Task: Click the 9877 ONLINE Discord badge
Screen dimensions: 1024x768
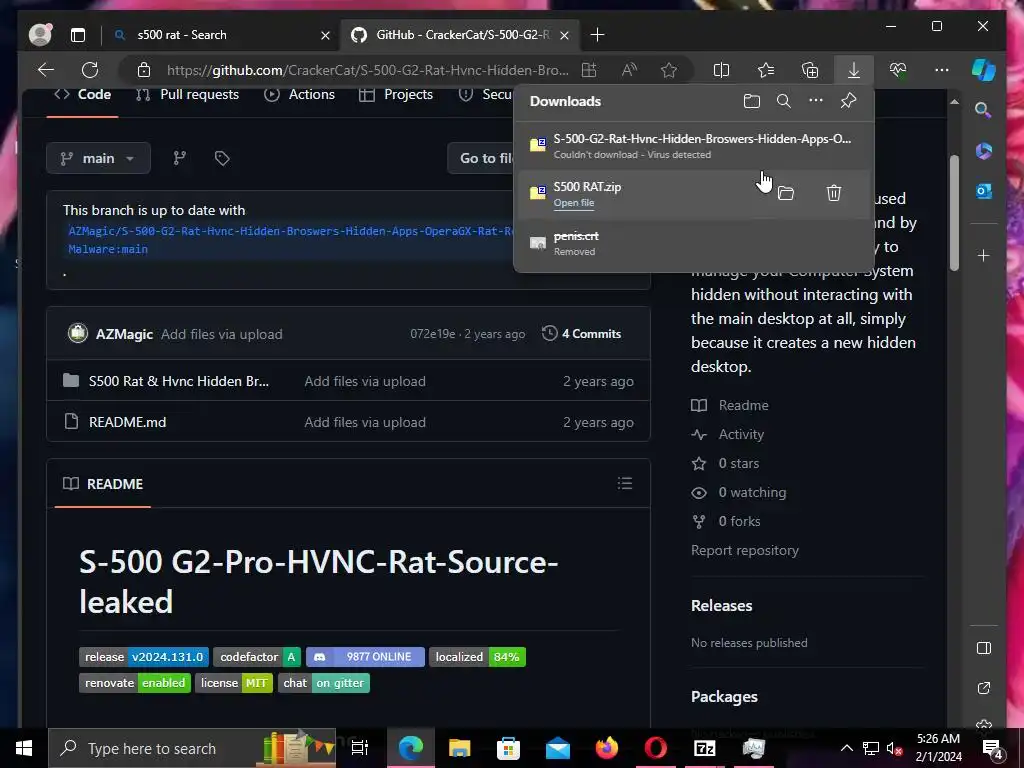Action: [x=365, y=657]
